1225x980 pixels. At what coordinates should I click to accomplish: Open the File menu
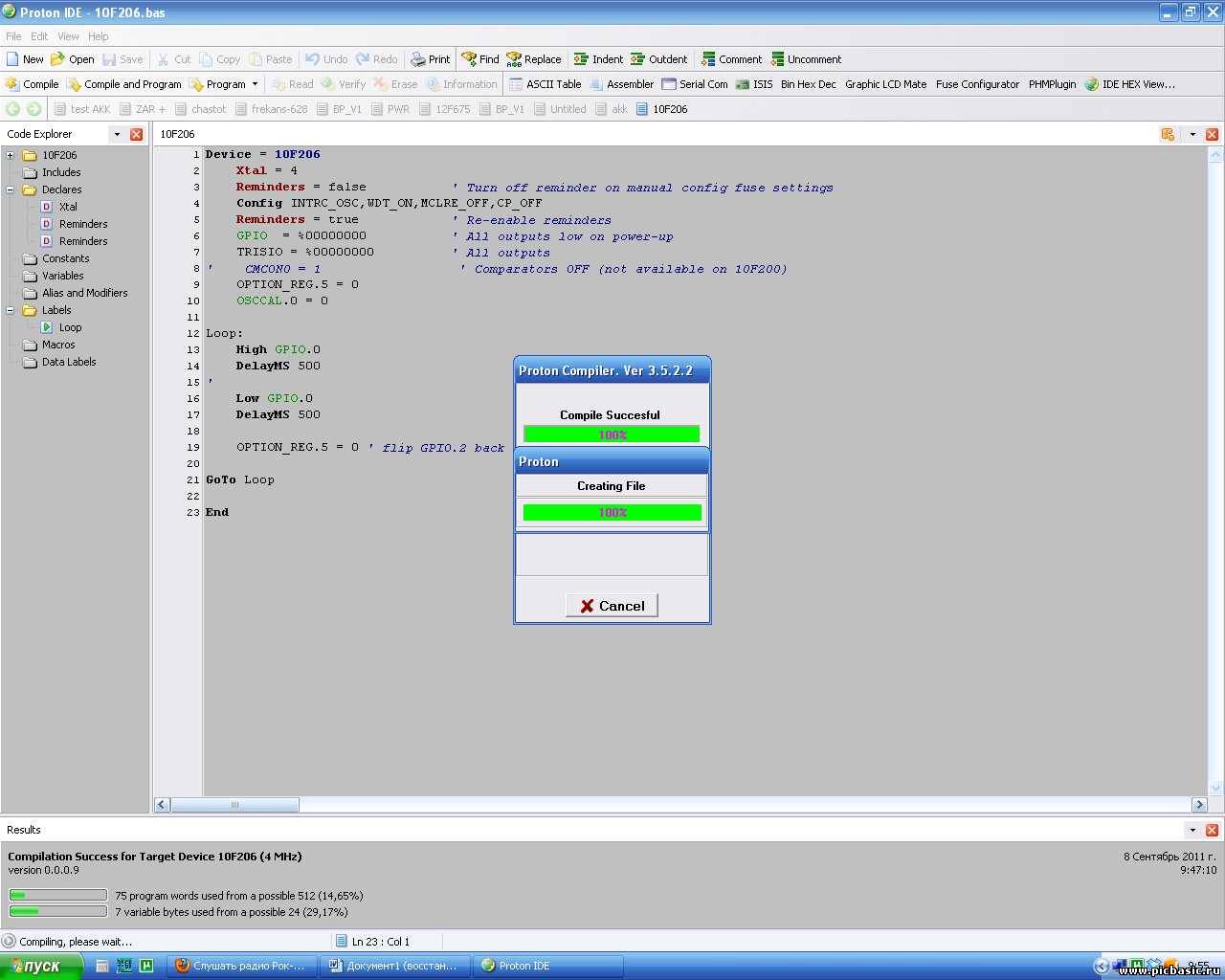pyautogui.click(x=13, y=36)
